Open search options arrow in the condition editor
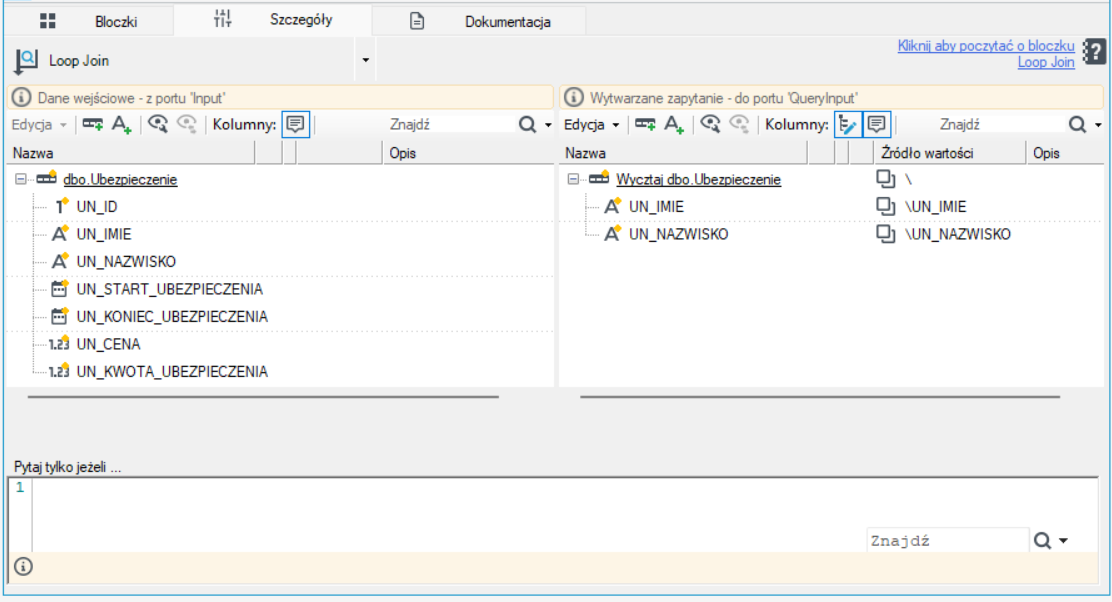Screen dimensions: 1112x602 click(1063, 541)
